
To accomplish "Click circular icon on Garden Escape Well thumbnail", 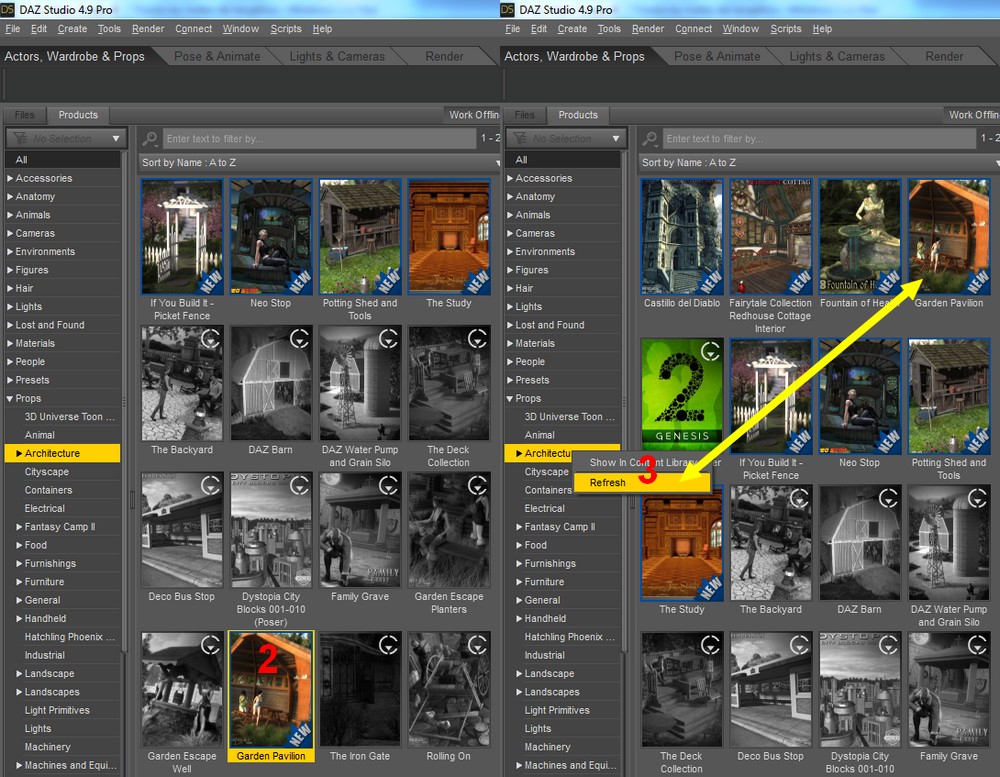I will pos(210,645).
